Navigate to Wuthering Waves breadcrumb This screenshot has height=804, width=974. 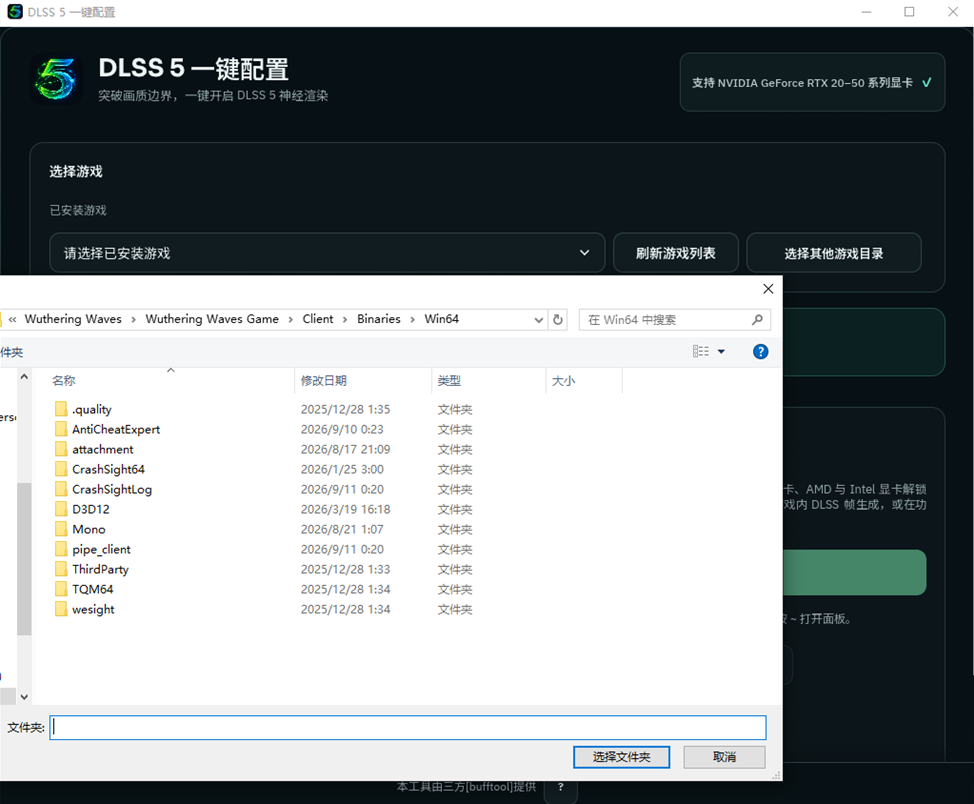73,319
